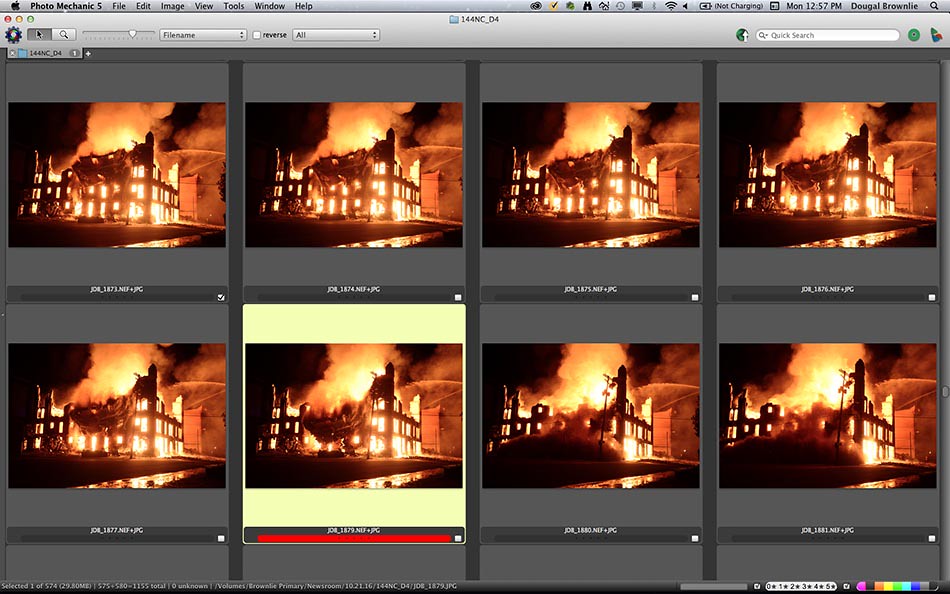Open the volume control in menu bar
Screen dimensions: 950x594
[685, 6]
